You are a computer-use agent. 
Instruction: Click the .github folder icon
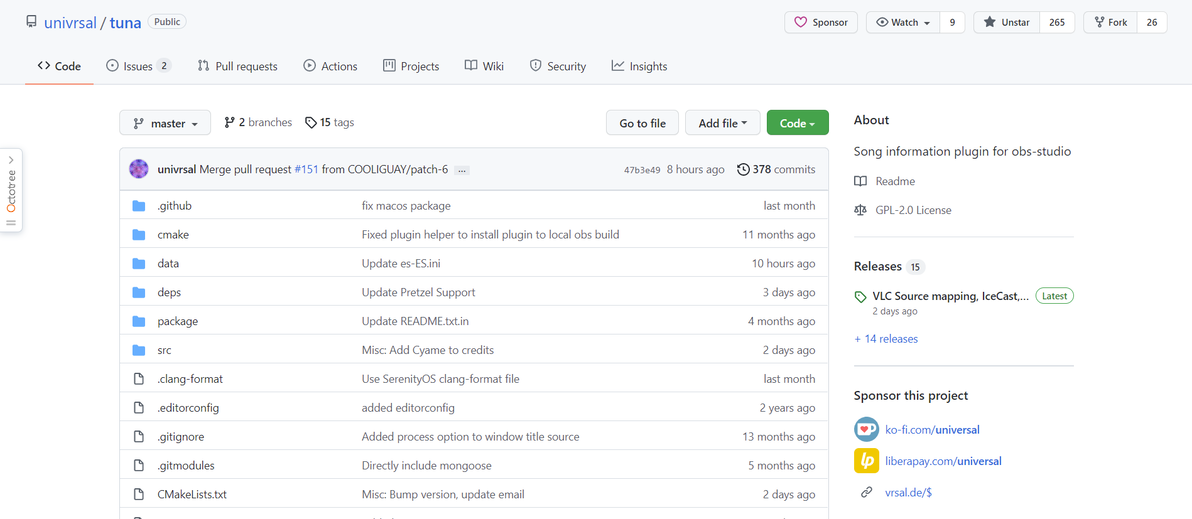139,206
